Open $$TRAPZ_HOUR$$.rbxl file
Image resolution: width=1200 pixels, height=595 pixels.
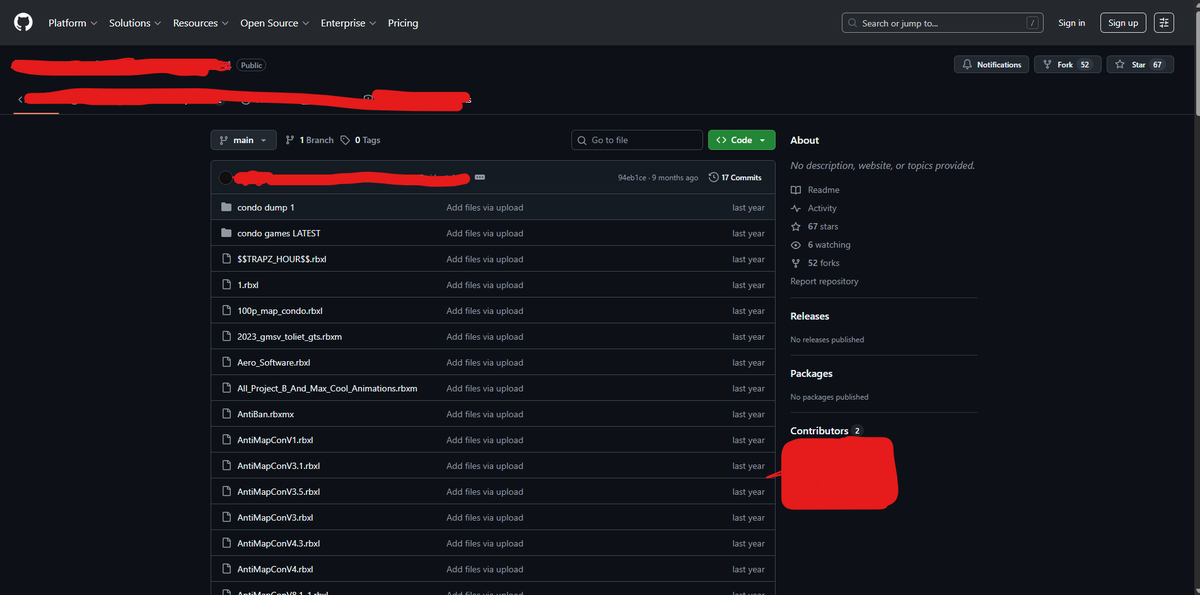(282, 259)
